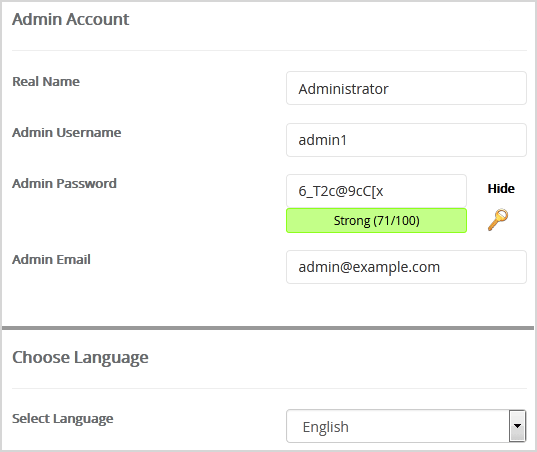Click the Admin Email field
This screenshot has width=537, height=452.
406,267
